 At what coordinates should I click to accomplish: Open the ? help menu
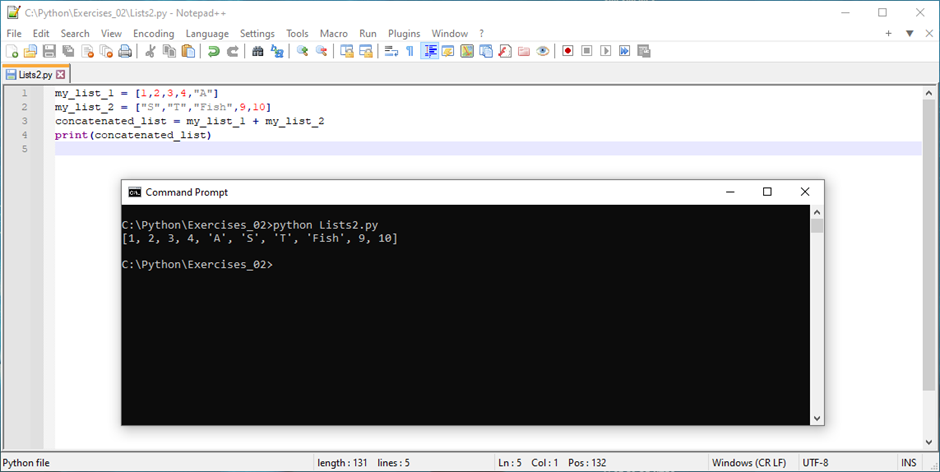pos(481,34)
